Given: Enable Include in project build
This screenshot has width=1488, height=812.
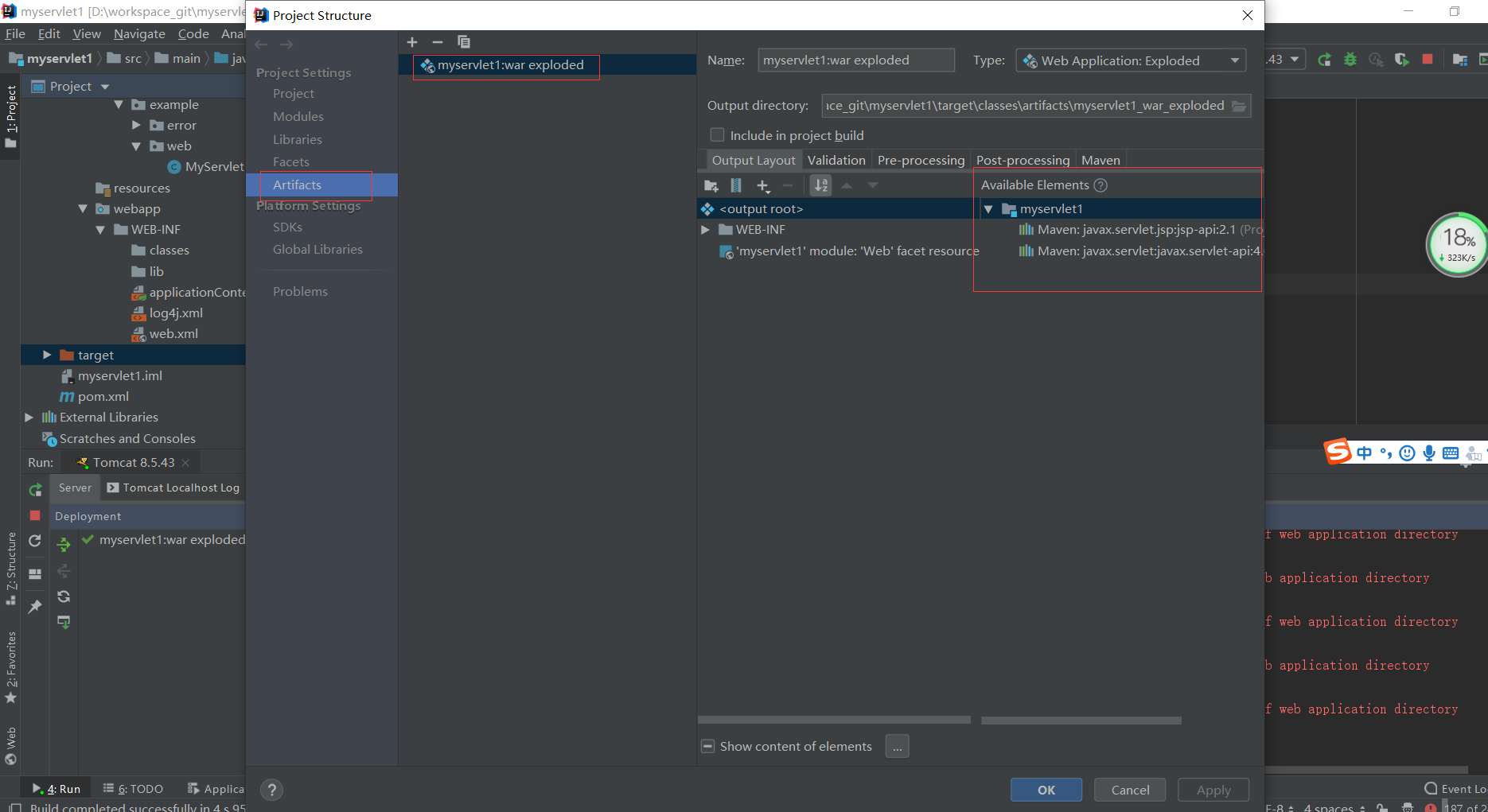Looking at the screenshot, I should coord(717,135).
